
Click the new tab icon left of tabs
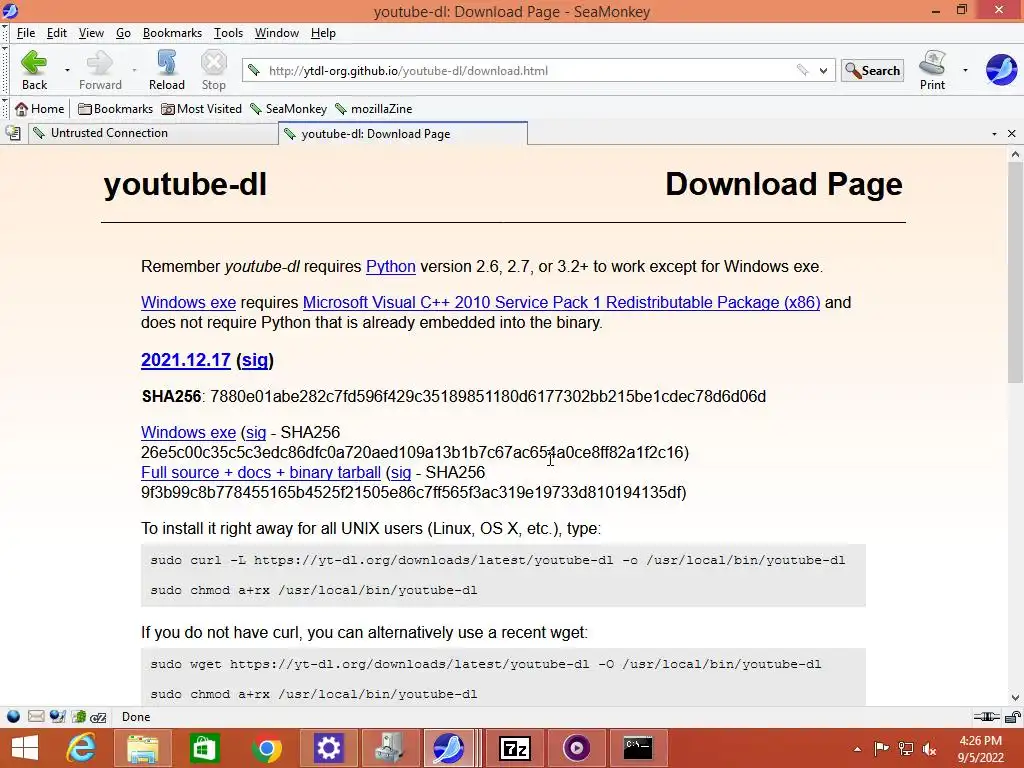(x=13, y=133)
